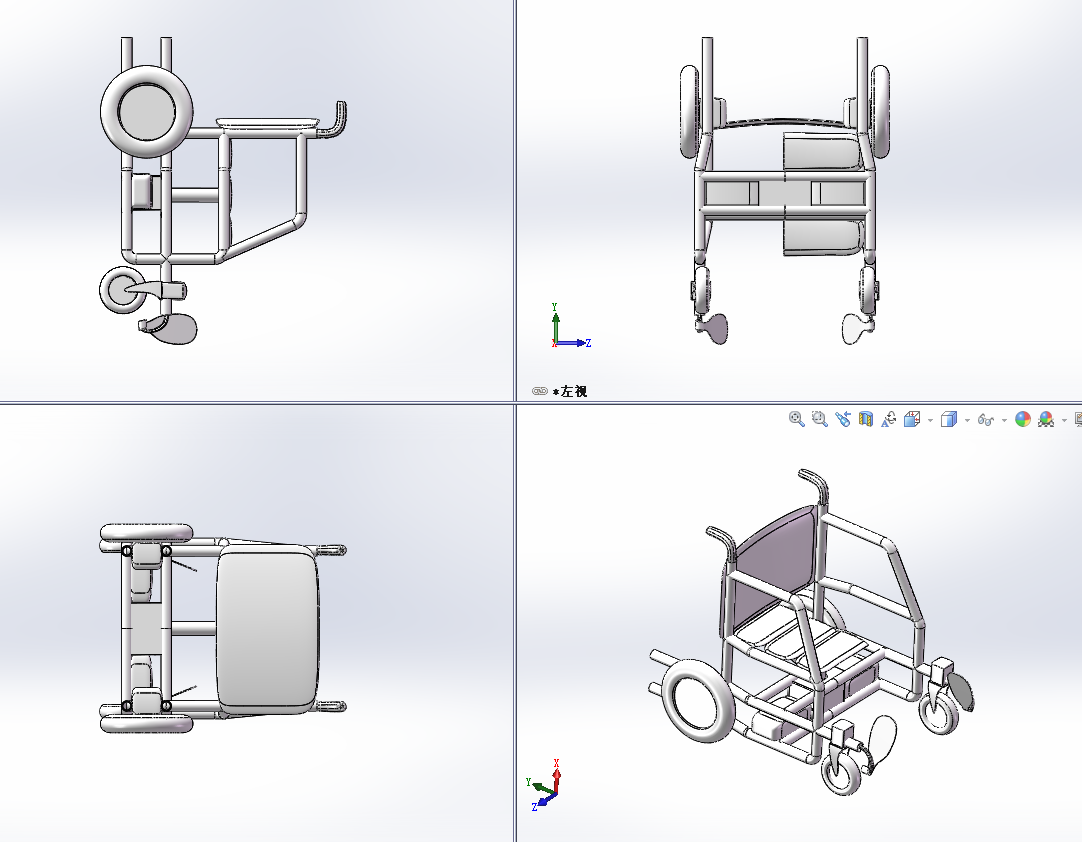This screenshot has height=842, width=1082.
Task: Expand the Hide/Show Items dropdown arrow
Action: 1004,420
